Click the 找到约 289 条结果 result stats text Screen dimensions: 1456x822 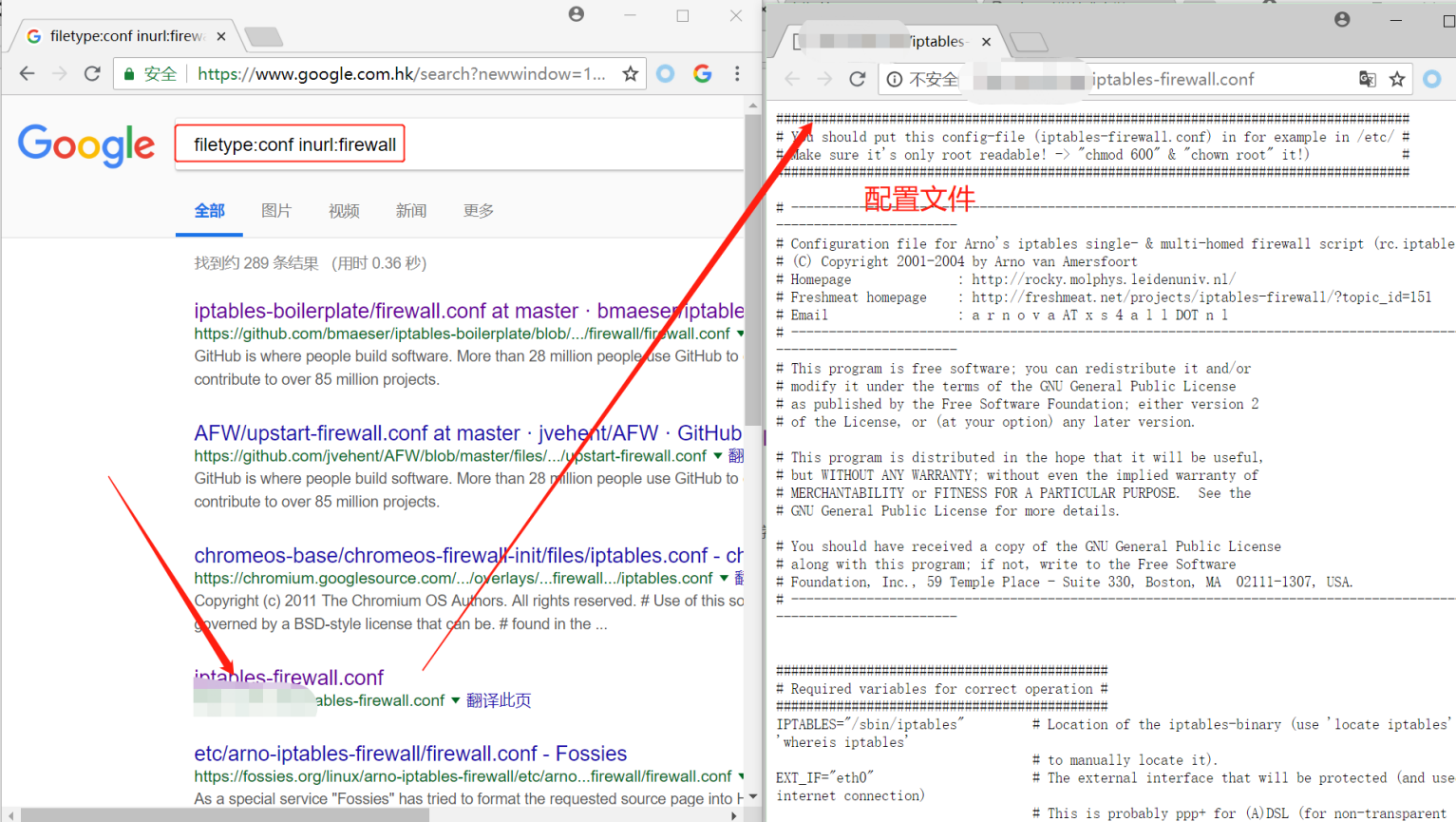pyautogui.click(x=256, y=263)
